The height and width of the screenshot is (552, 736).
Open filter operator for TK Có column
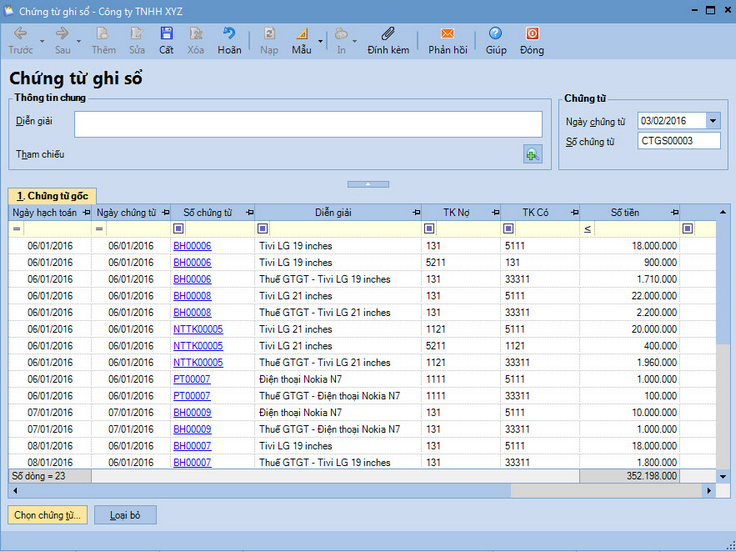click(x=508, y=229)
